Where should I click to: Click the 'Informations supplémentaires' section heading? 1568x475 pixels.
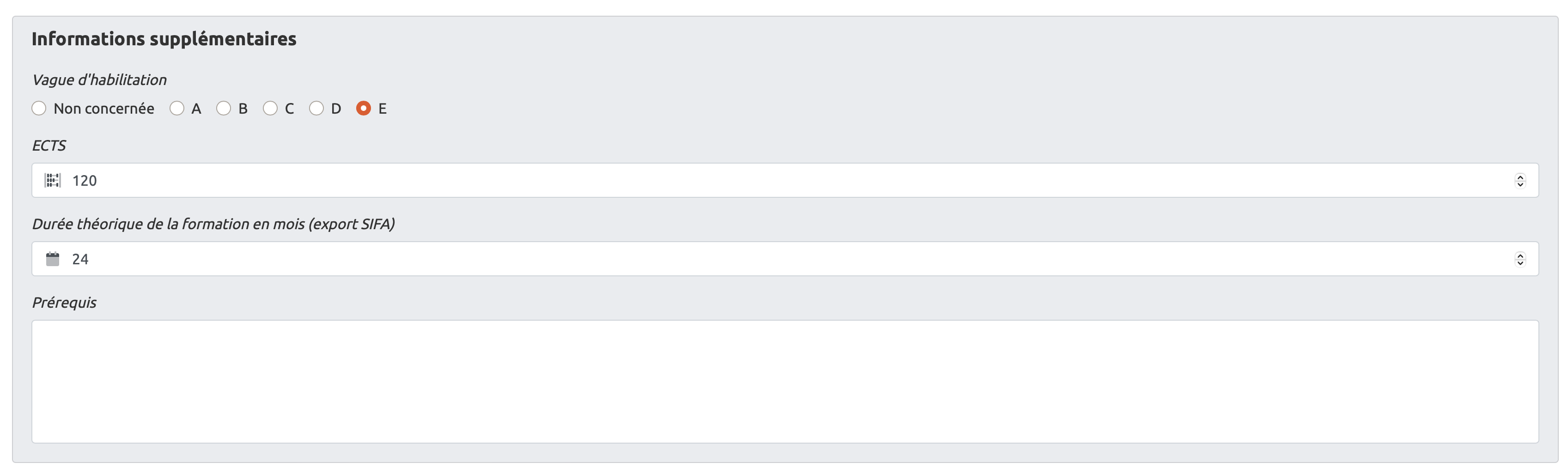164,39
